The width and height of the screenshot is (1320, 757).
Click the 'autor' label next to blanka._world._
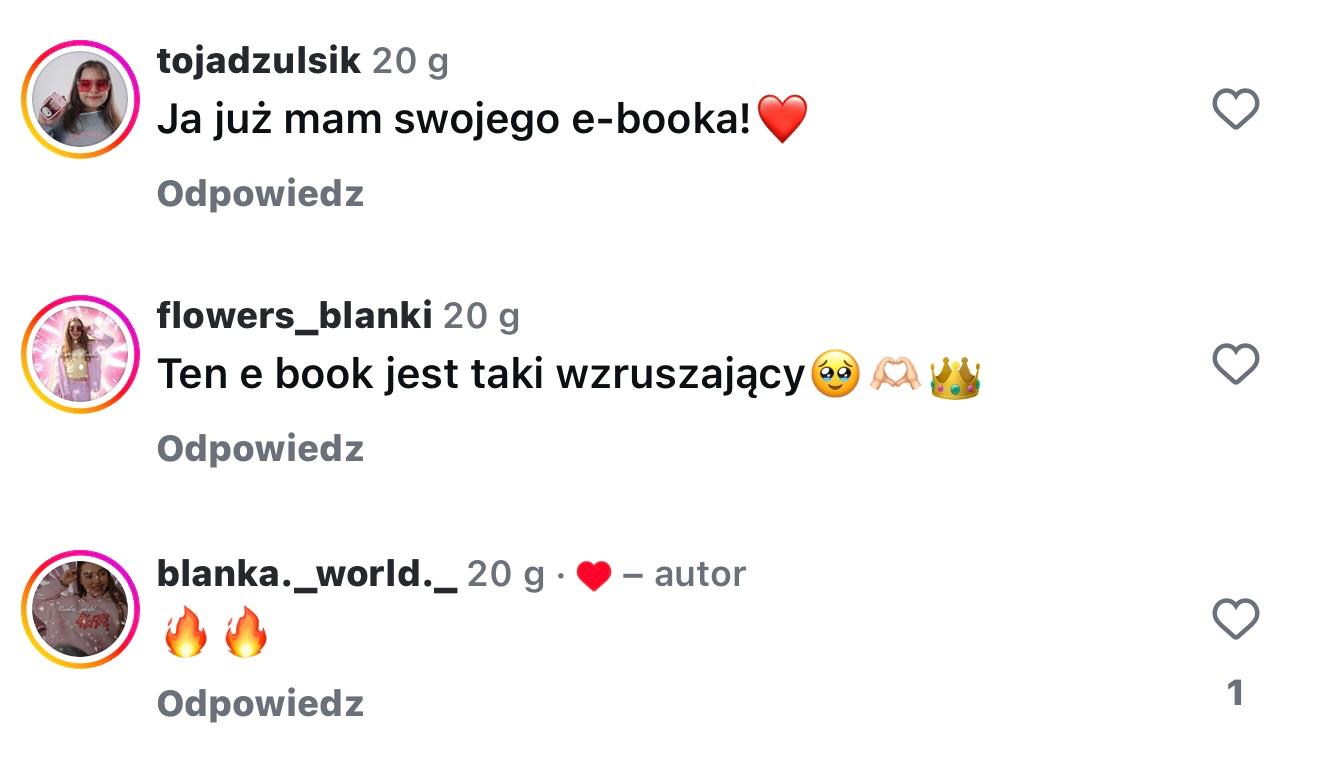(x=700, y=575)
